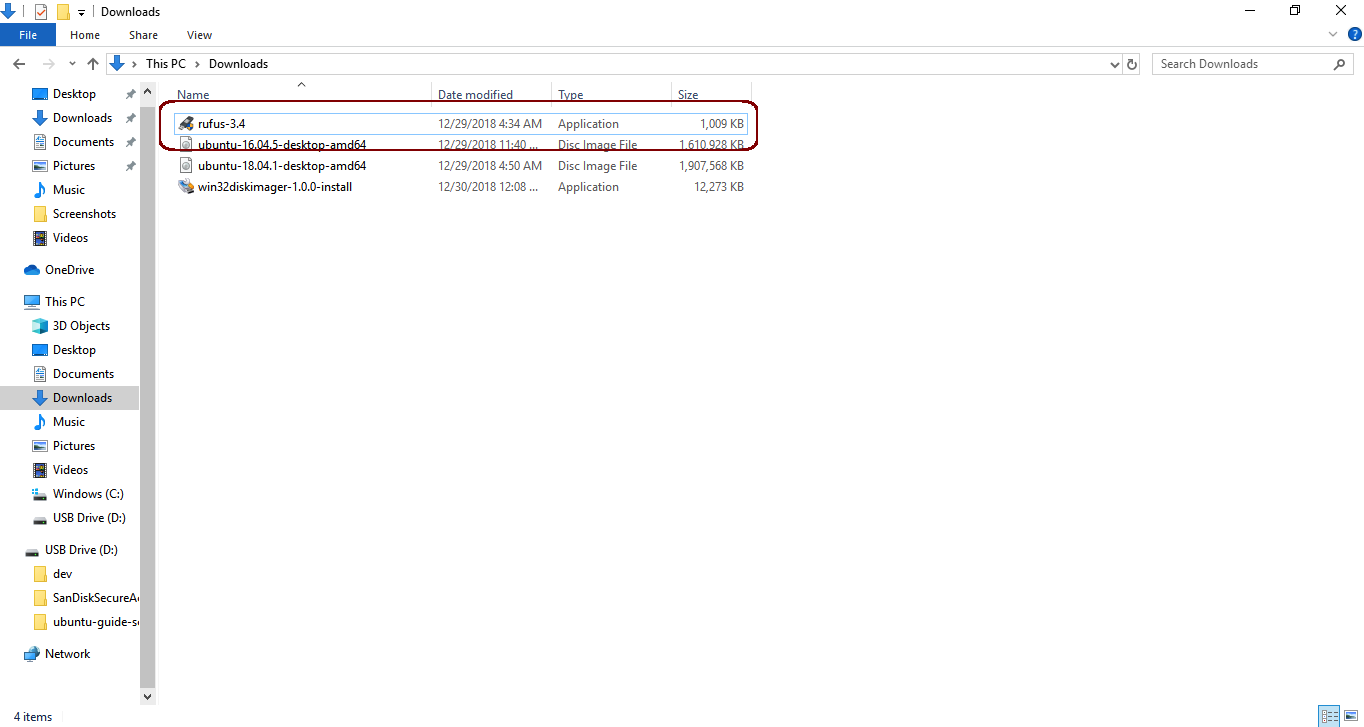Click the New folder quick access icon
Image resolution: width=1364 pixels, height=727 pixels.
(63, 12)
